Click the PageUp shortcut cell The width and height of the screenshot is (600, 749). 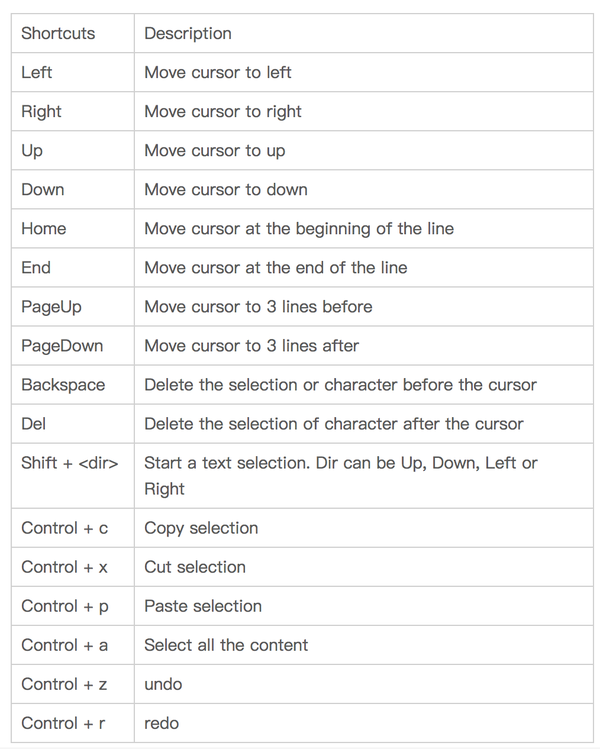click(51, 306)
